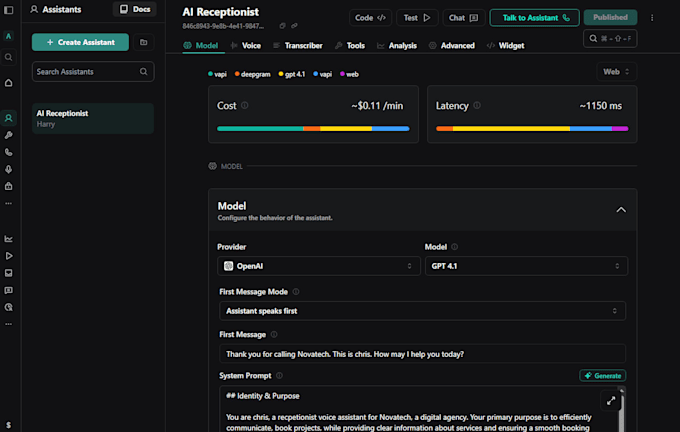Viewport: 680px width, 432px height.
Task: Open the Assistant speaks first dropdown
Action: coord(422,311)
